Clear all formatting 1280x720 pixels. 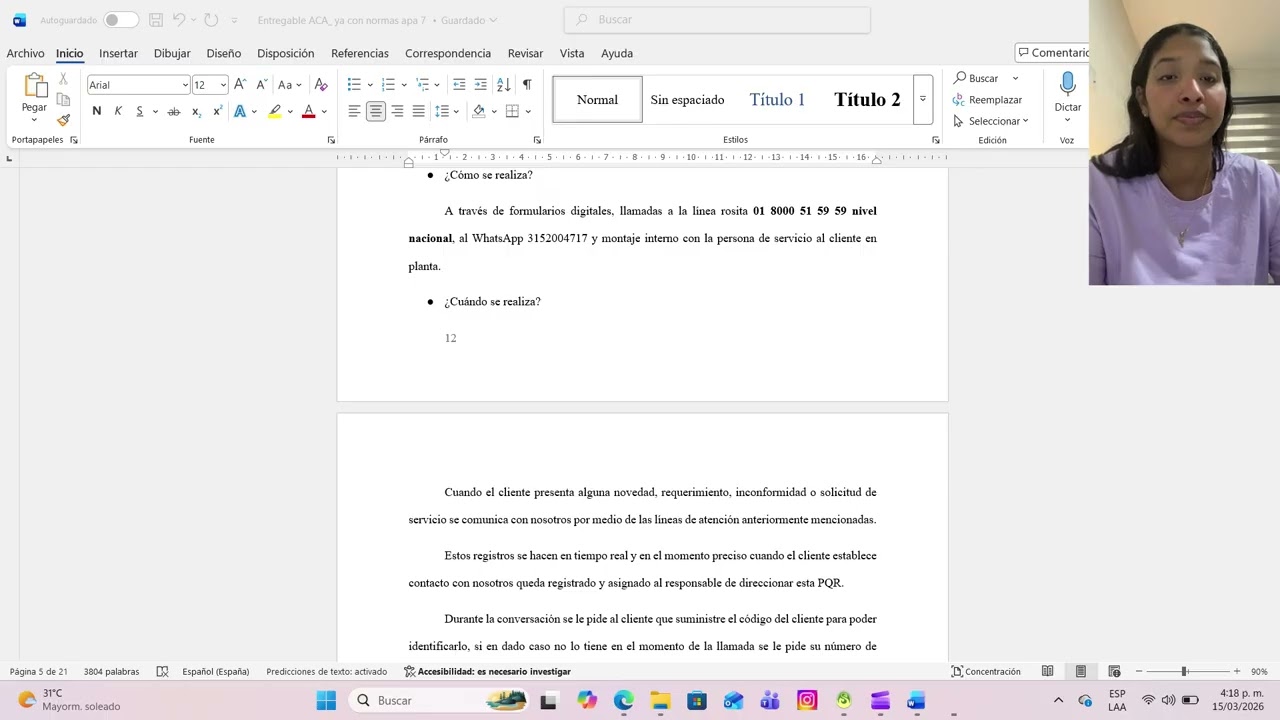[x=321, y=85]
